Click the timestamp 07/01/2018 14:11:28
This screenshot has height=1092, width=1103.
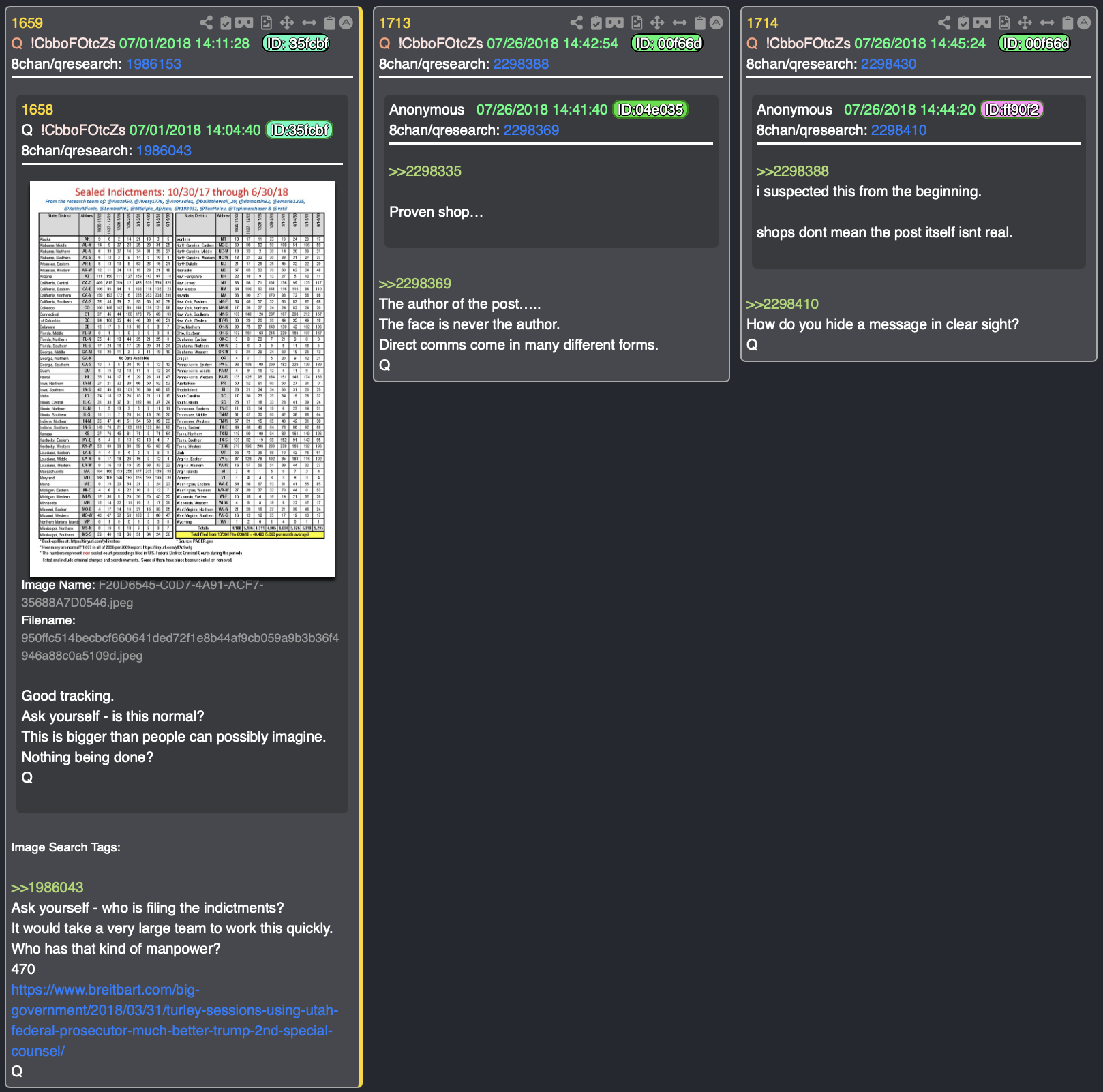point(185,44)
